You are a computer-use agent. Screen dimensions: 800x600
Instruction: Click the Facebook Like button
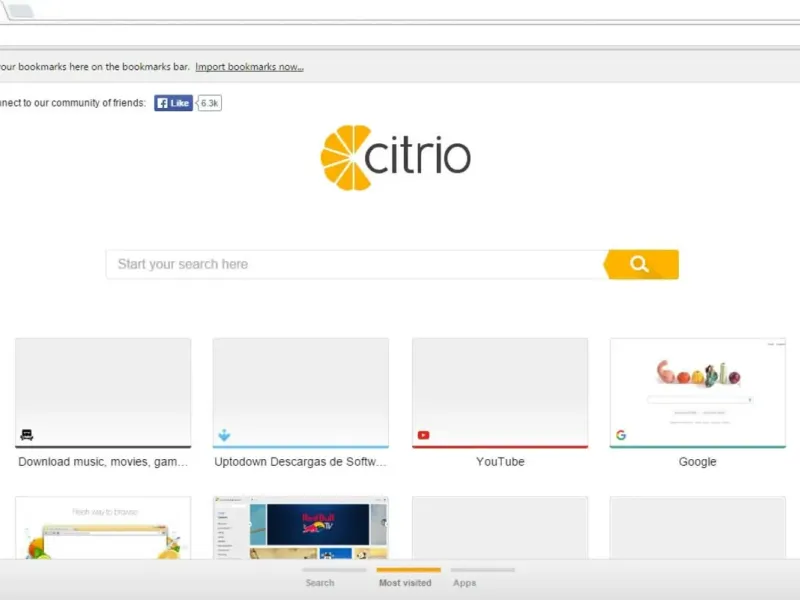173,103
